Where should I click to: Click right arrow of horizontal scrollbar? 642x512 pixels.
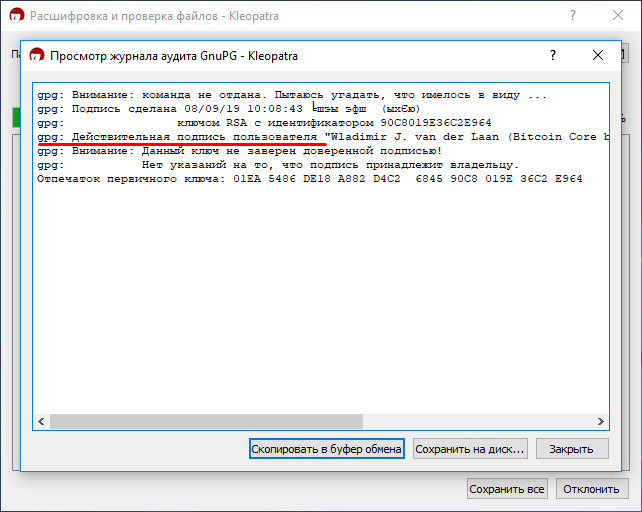pyautogui.click(x=600, y=421)
